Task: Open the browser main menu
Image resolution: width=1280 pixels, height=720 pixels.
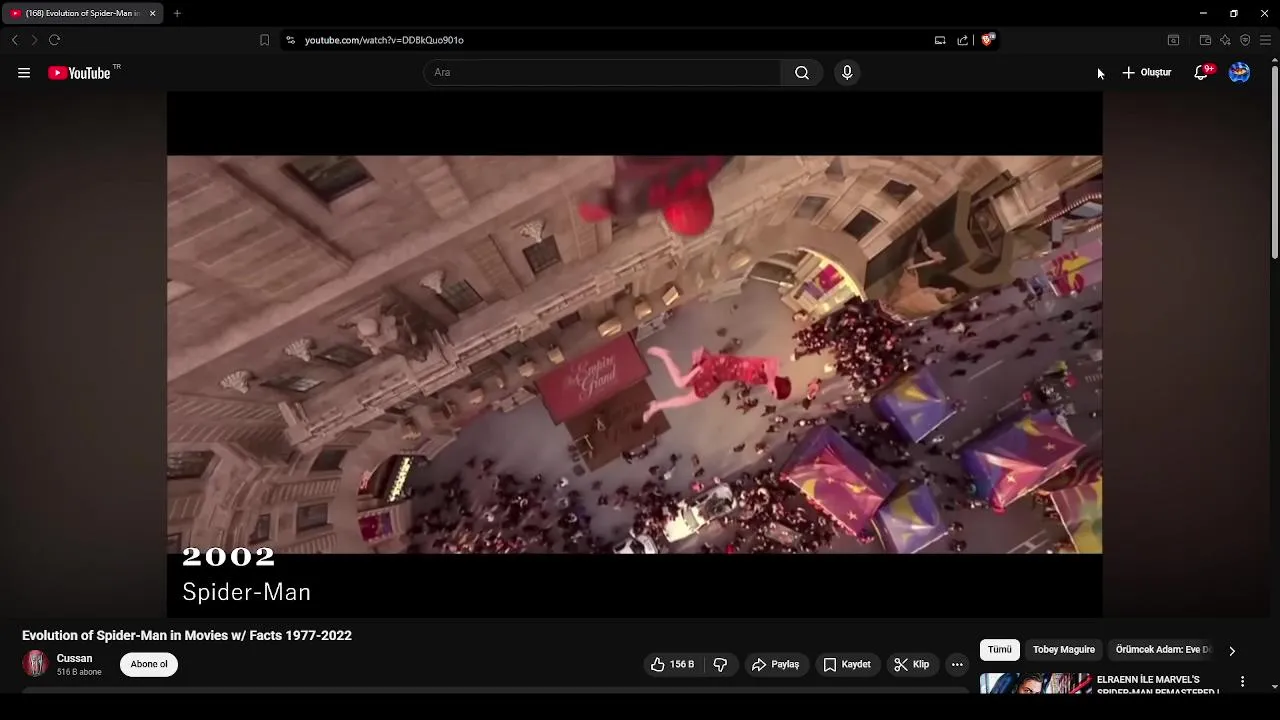Action: point(1265,40)
